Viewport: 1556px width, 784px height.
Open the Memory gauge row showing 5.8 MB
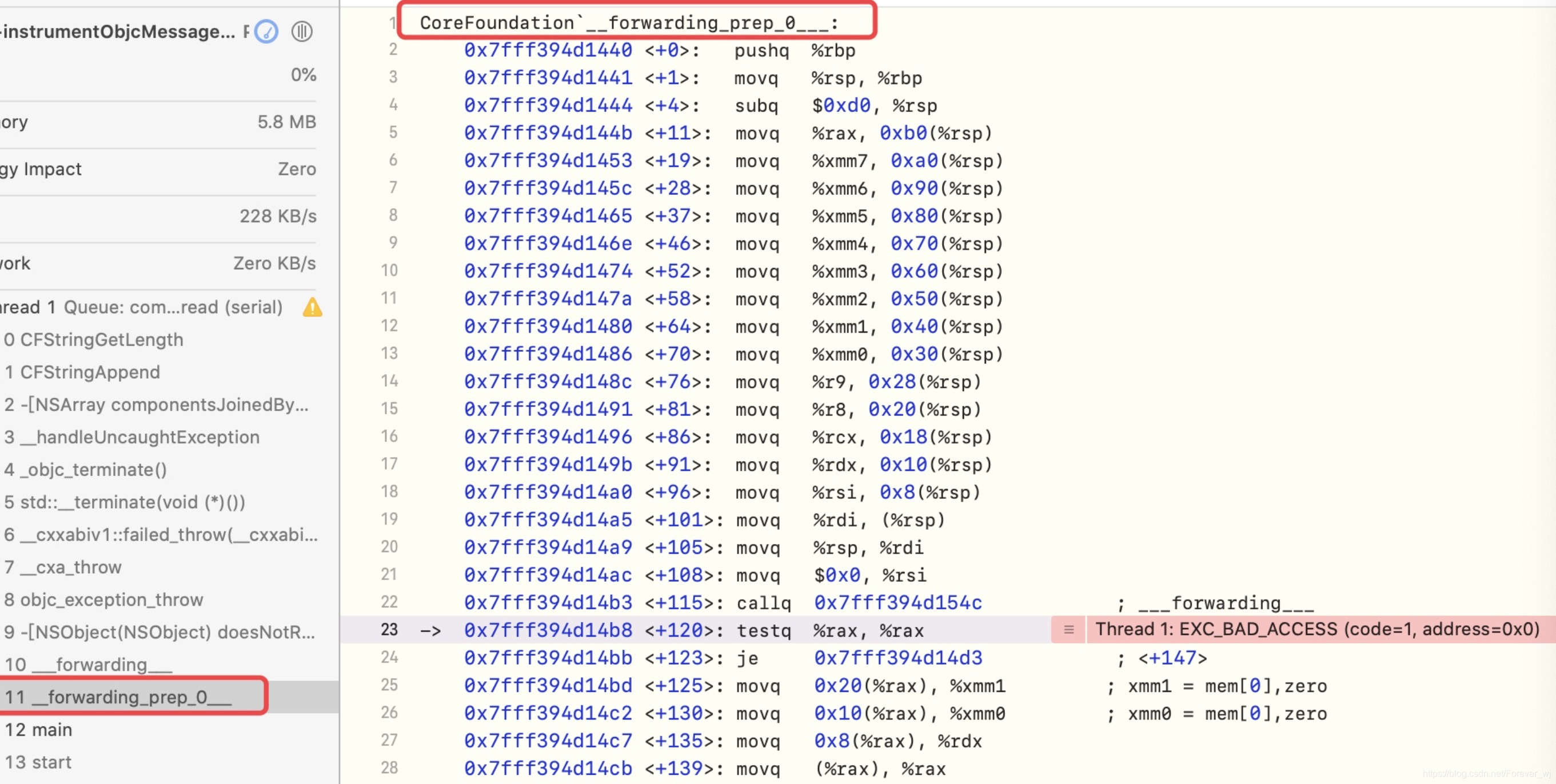158,122
